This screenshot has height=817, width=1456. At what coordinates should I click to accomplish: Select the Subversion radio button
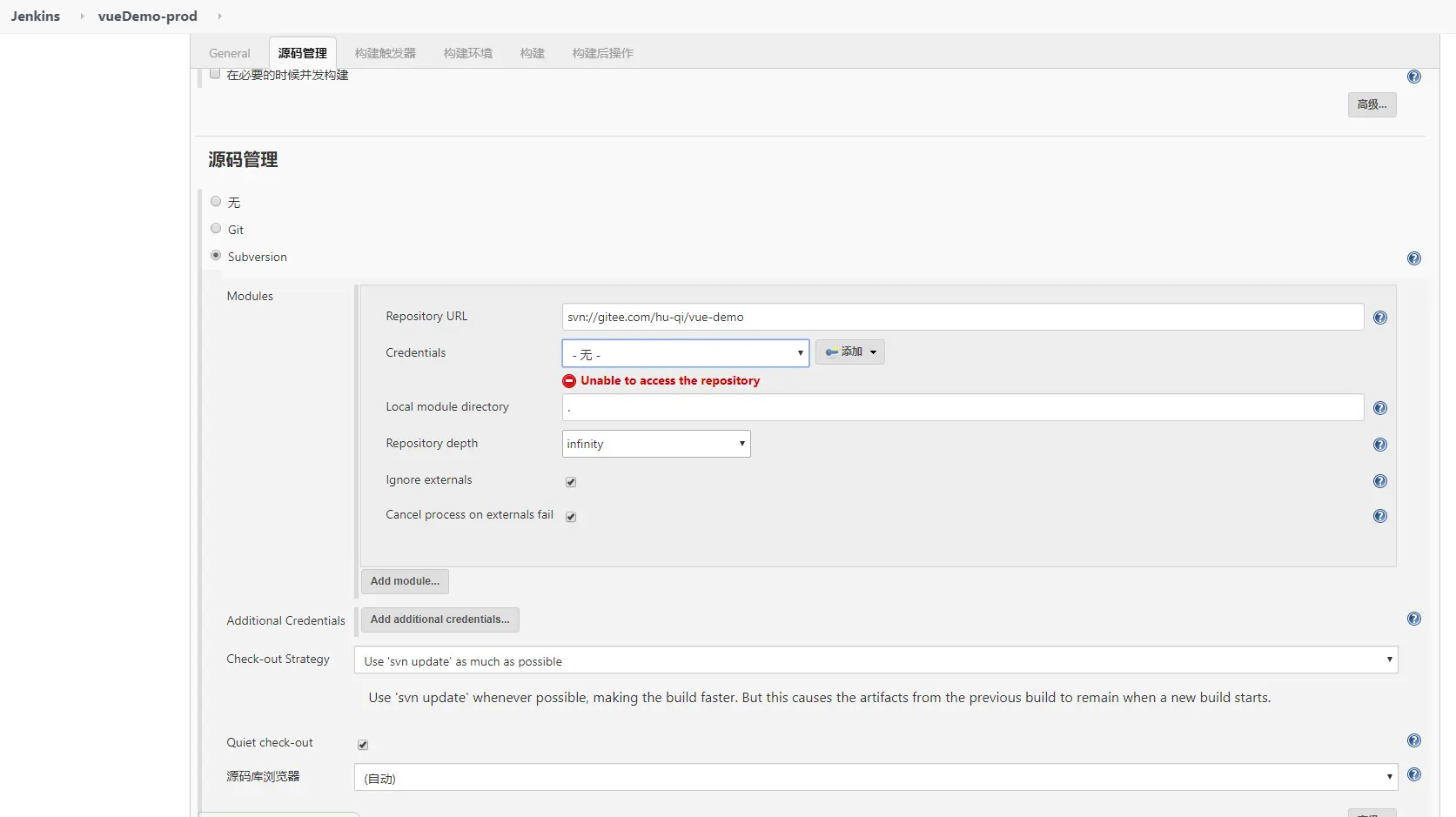(x=216, y=255)
